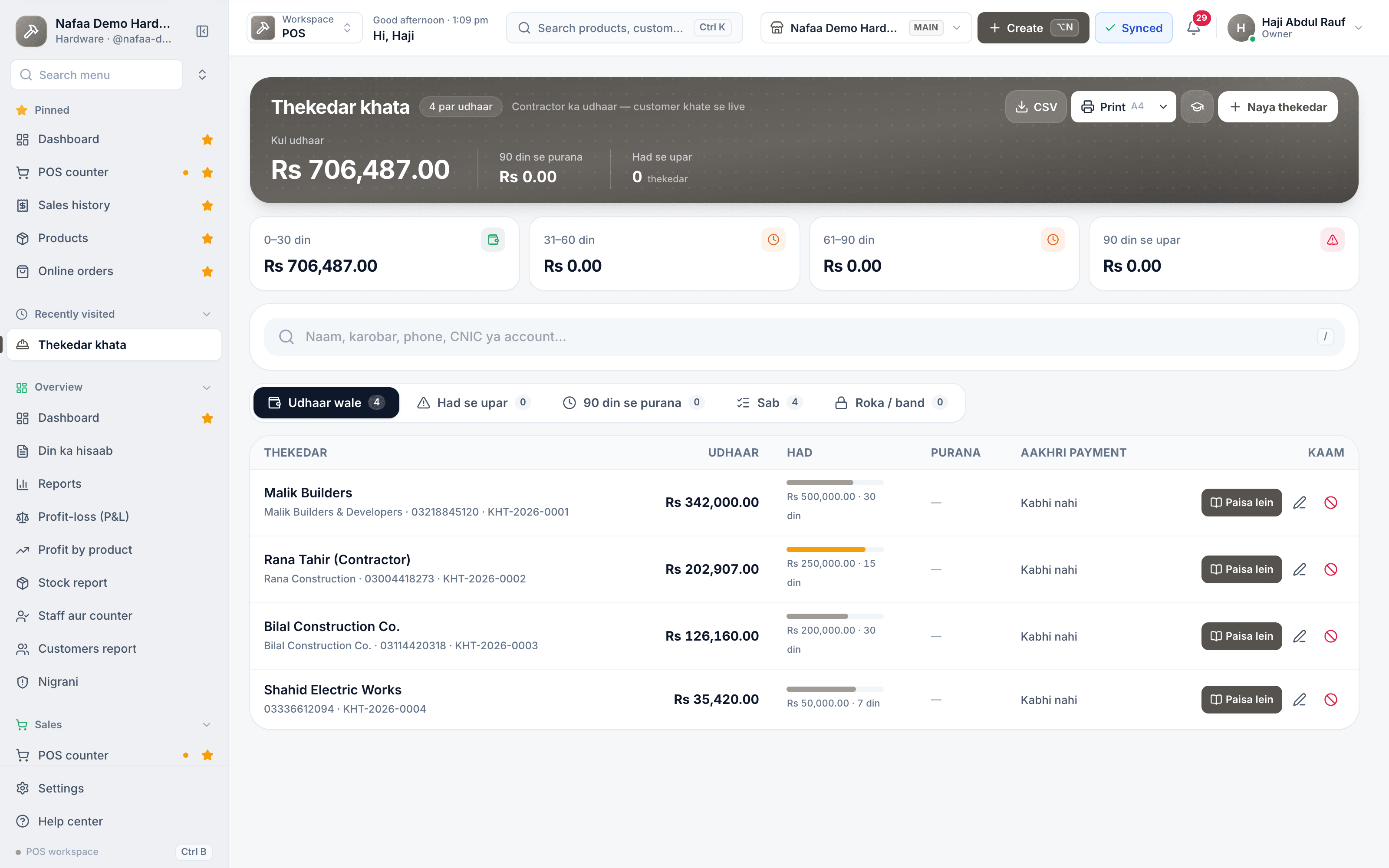
Task: Click the 61–90 din clock icon
Action: (1053, 240)
